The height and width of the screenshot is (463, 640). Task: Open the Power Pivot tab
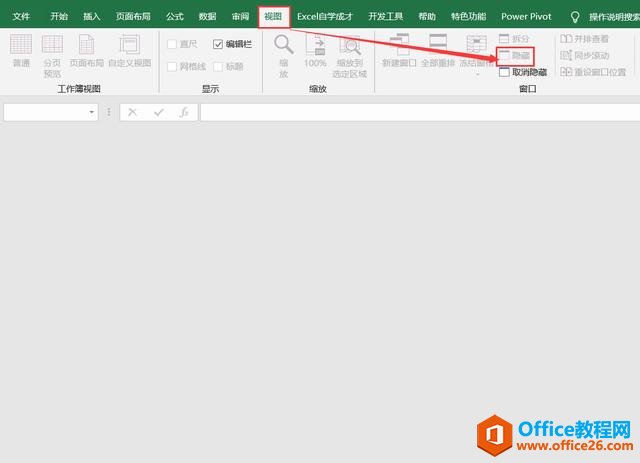click(x=526, y=16)
